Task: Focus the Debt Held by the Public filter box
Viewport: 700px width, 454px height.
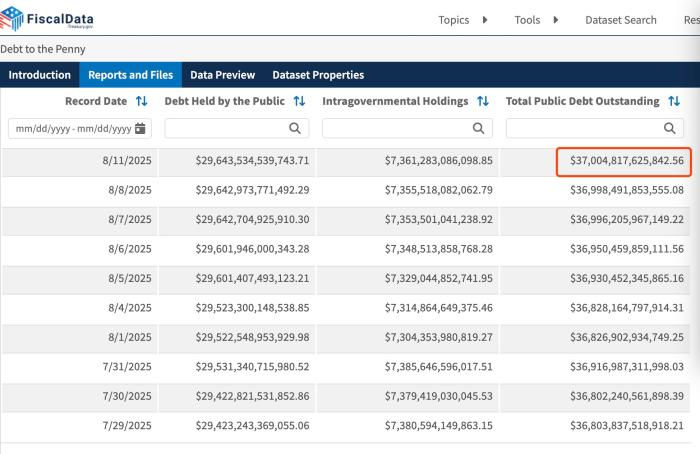Action: pyautogui.click(x=227, y=128)
